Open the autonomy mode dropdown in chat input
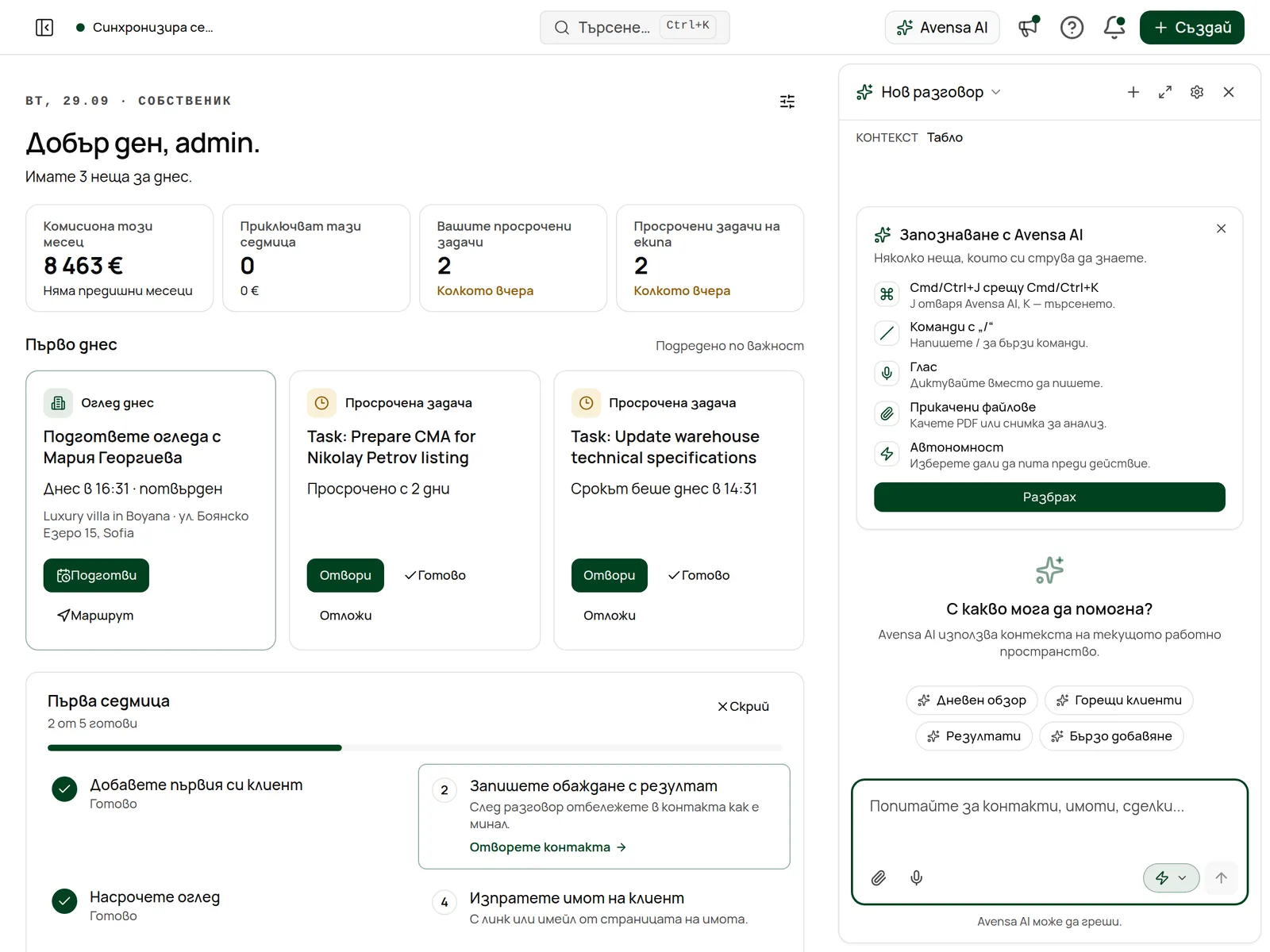This screenshot has height=952, width=1270. (1171, 877)
